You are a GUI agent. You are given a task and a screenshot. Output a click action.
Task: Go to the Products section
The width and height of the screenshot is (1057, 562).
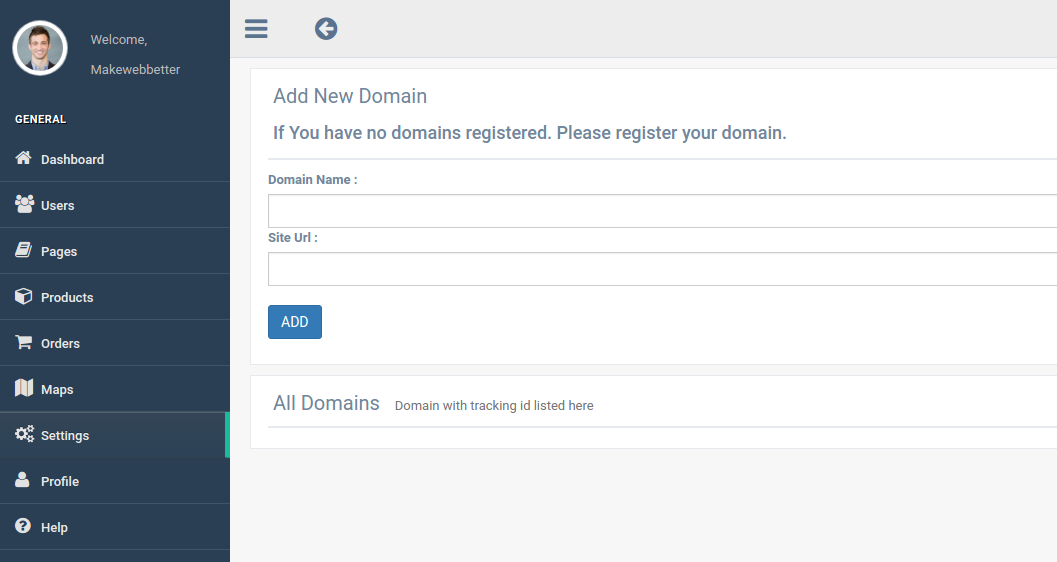(115, 297)
